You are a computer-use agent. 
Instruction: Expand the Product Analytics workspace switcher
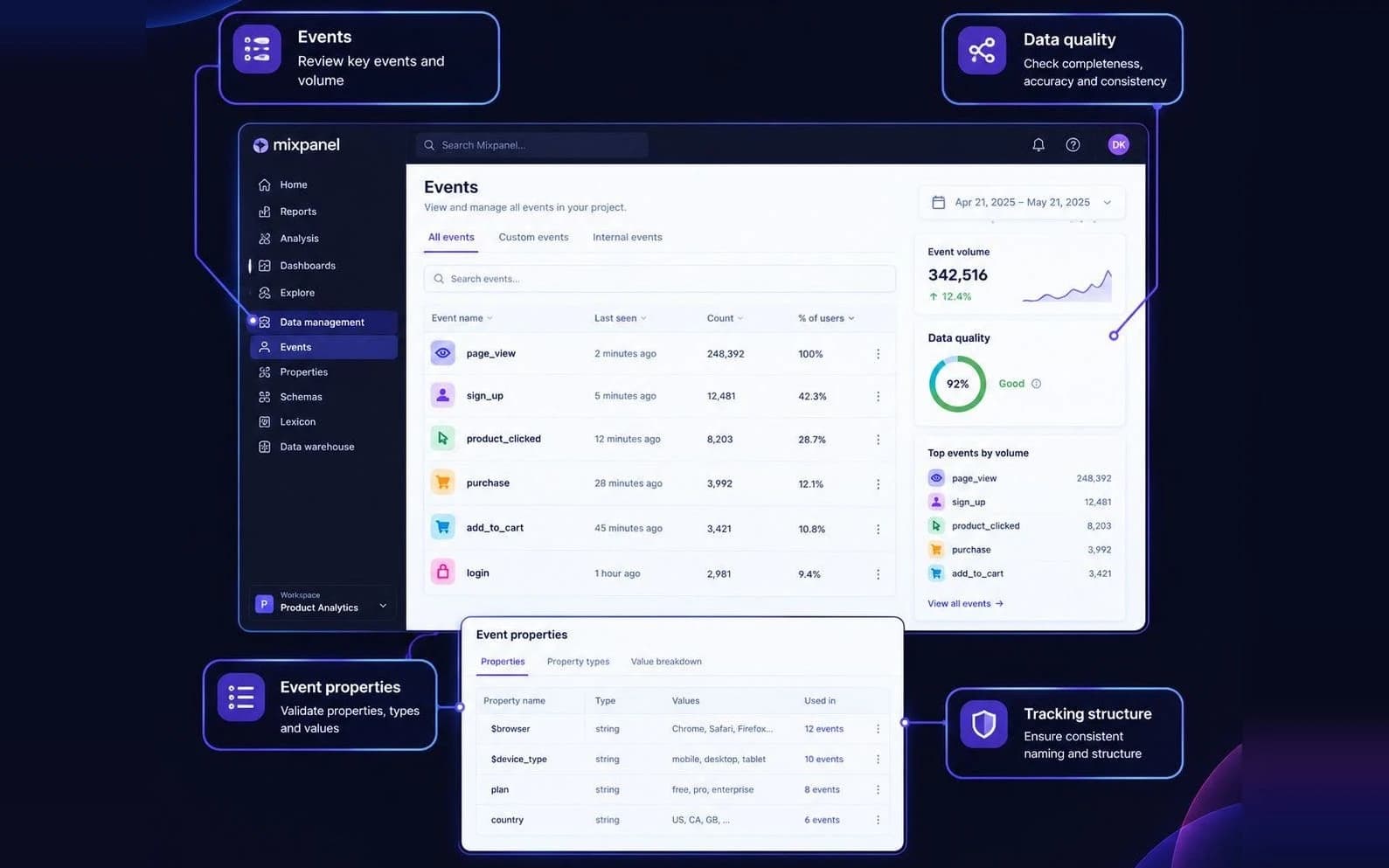(x=323, y=603)
